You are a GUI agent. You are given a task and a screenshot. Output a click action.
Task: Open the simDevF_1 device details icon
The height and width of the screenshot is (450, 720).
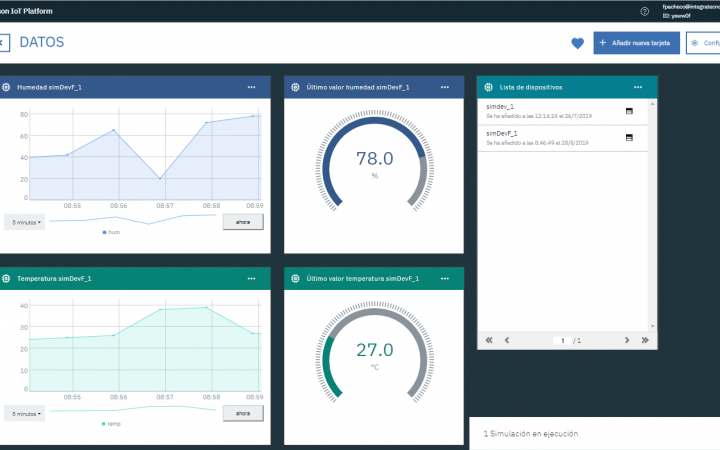coord(629,138)
